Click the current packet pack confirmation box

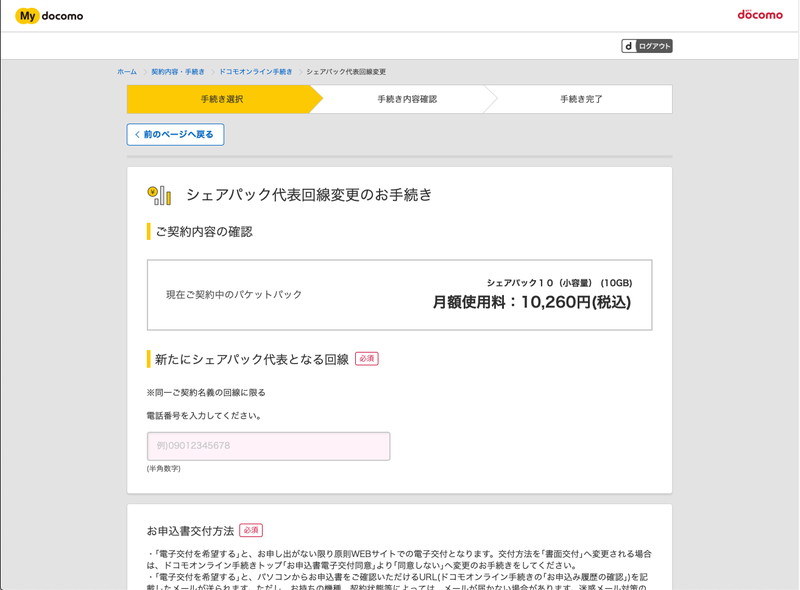click(400, 291)
